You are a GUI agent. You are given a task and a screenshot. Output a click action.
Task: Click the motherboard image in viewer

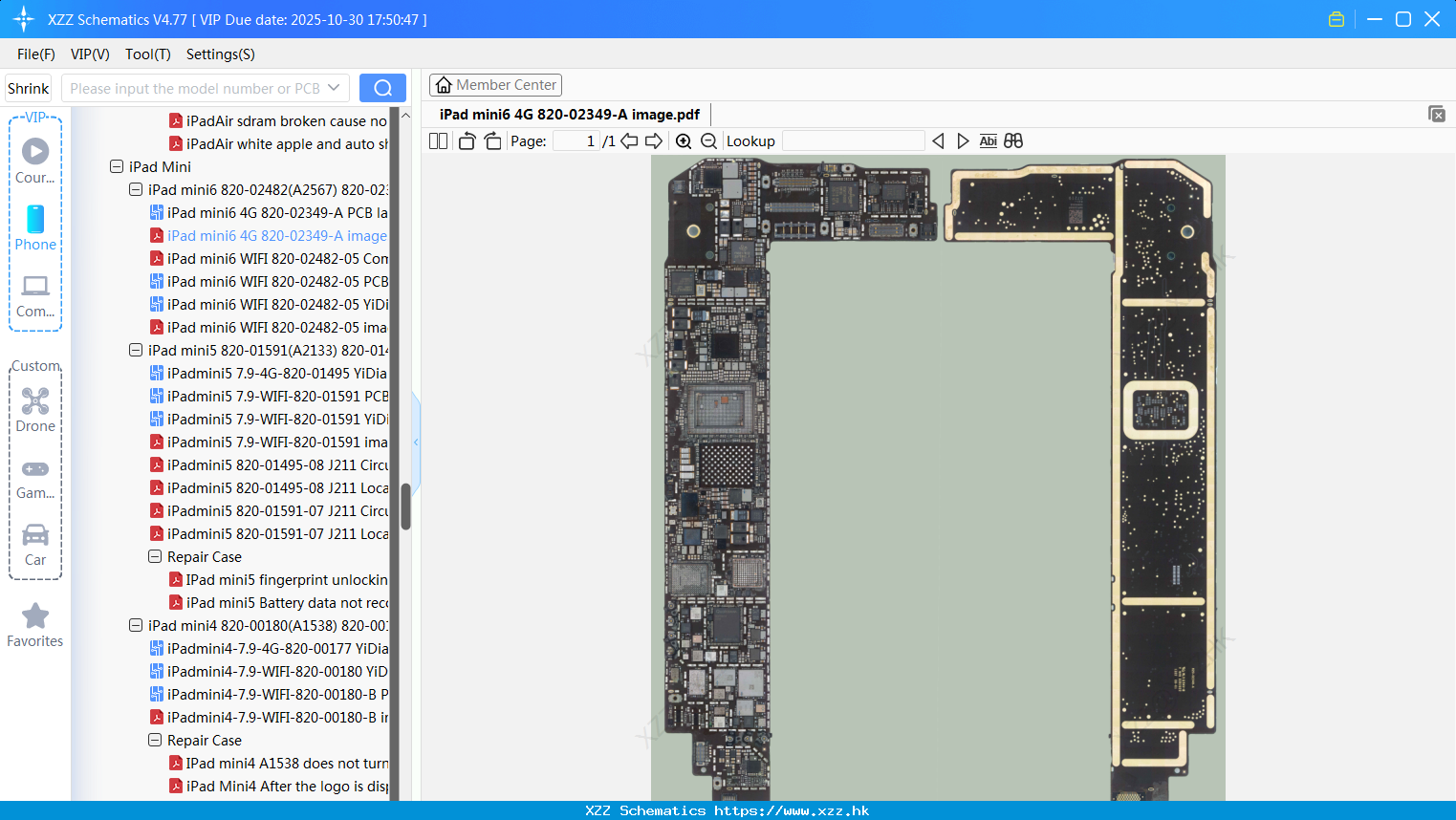pos(938,478)
